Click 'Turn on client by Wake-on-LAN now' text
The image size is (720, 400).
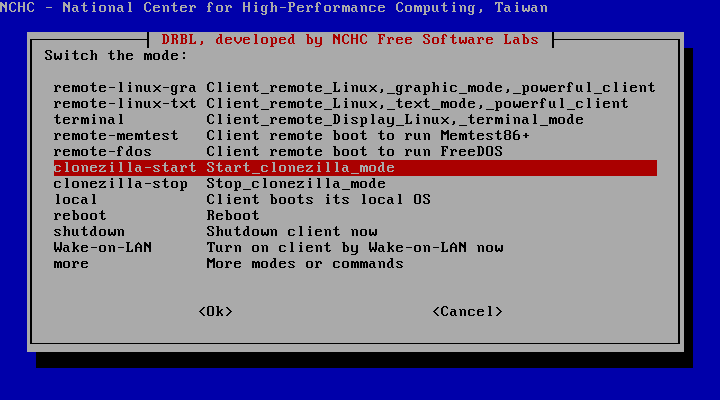point(355,248)
